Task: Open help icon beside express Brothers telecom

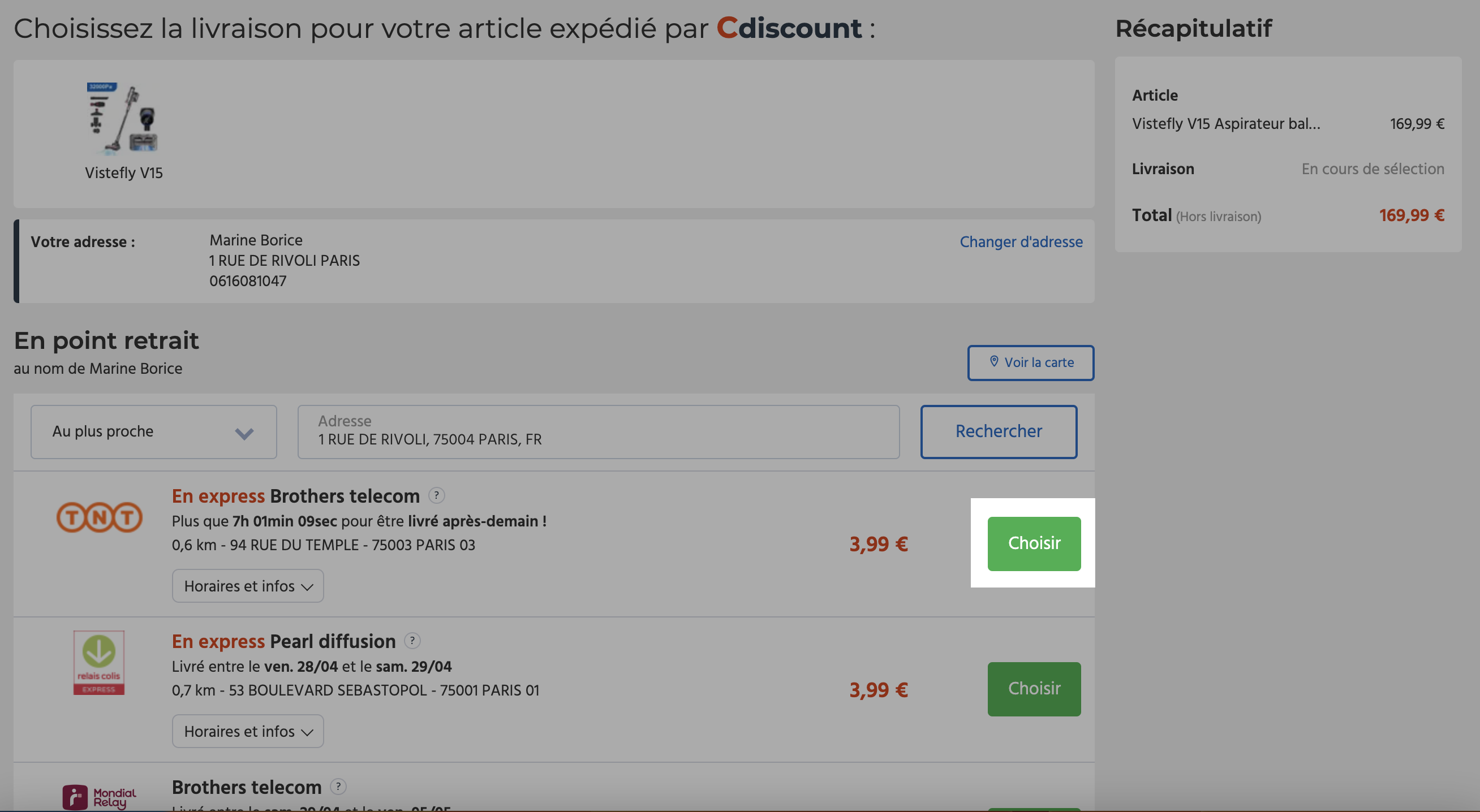Action: [x=437, y=495]
